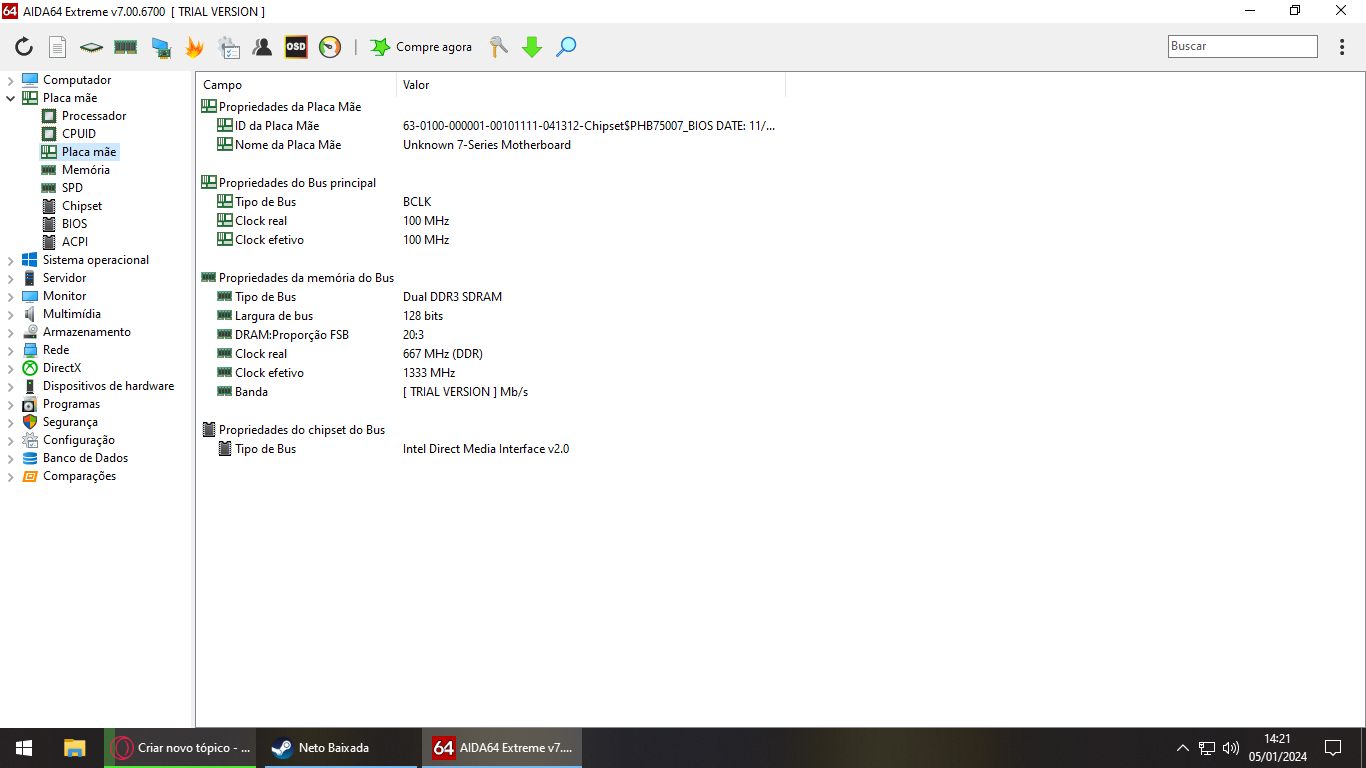Expand the Rede tree node
Image resolution: width=1366 pixels, height=768 pixels.
pos(11,350)
